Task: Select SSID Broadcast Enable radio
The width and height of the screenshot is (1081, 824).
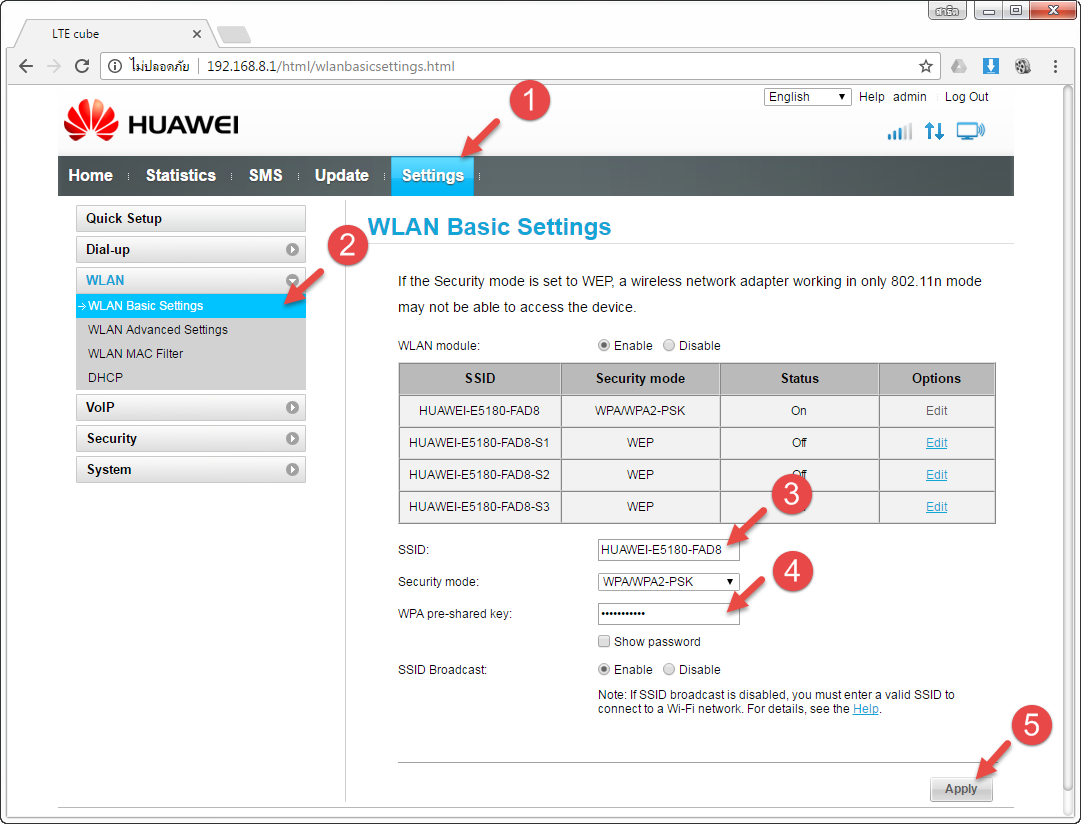Action: click(x=604, y=670)
